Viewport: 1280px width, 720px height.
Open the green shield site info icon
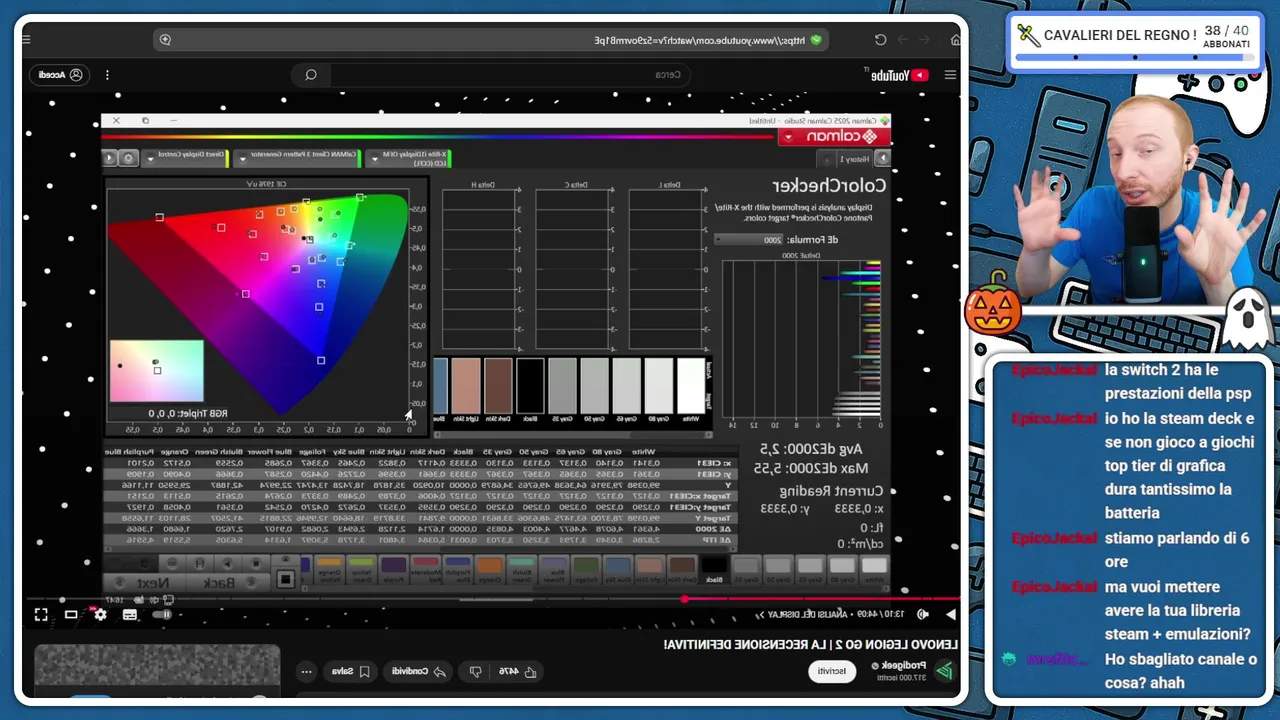pos(816,40)
